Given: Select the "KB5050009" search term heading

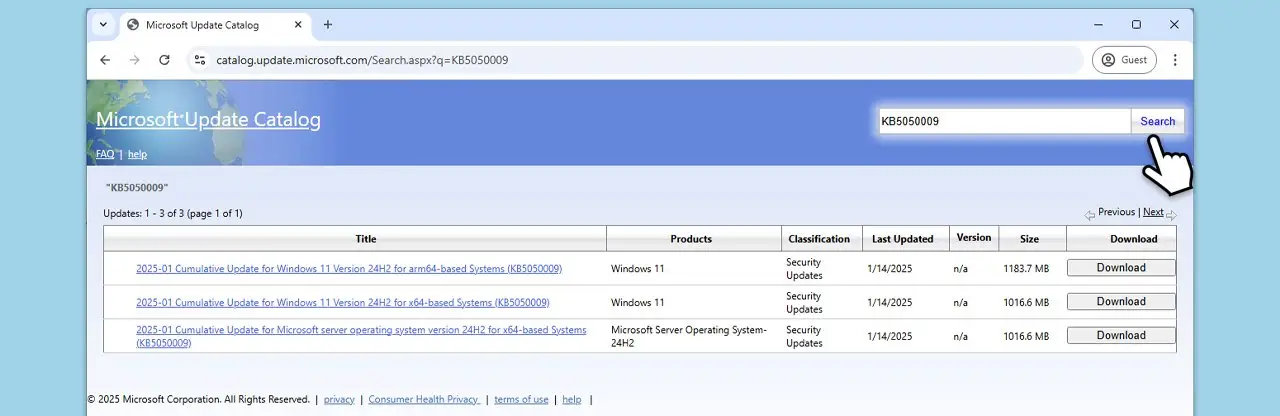Looking at the screenshot, I should point(137,187).
